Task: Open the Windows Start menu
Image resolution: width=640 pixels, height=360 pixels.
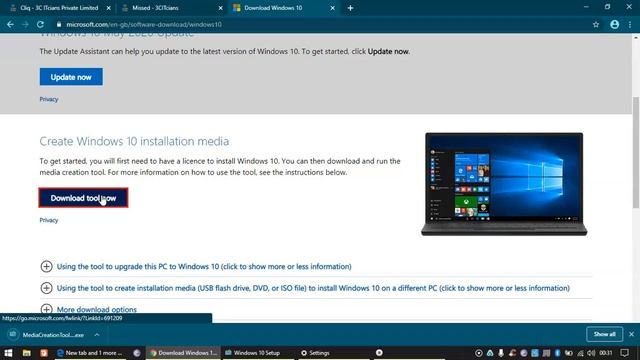Action: [x=8, y=353]
